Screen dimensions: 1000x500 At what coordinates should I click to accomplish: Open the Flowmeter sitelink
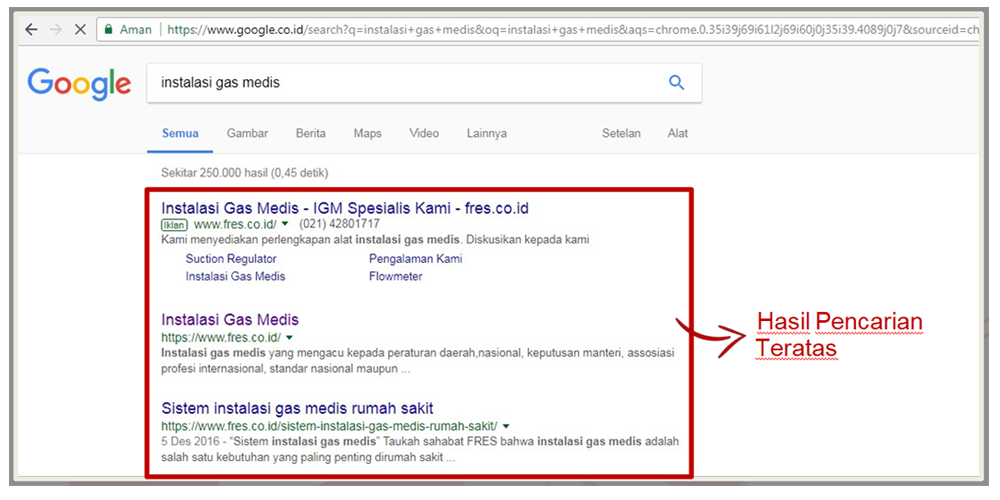[395, 276]
